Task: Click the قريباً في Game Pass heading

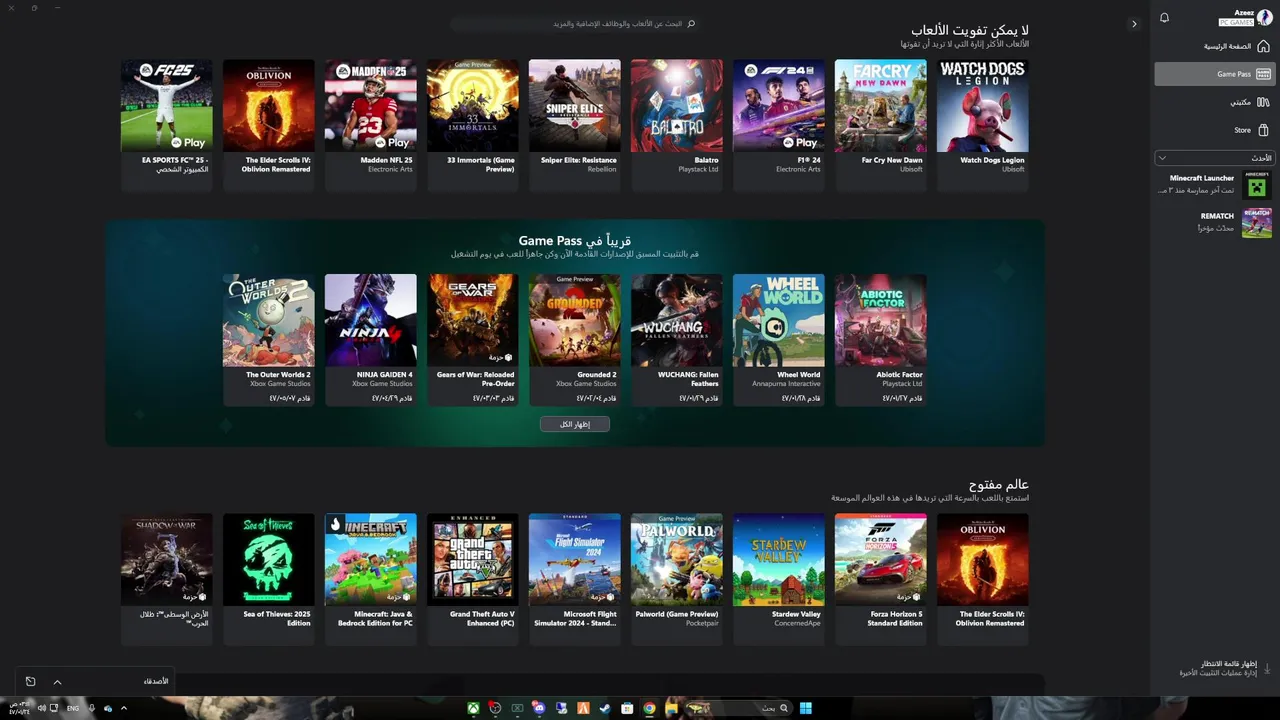Action: click(x=575, y=241)
